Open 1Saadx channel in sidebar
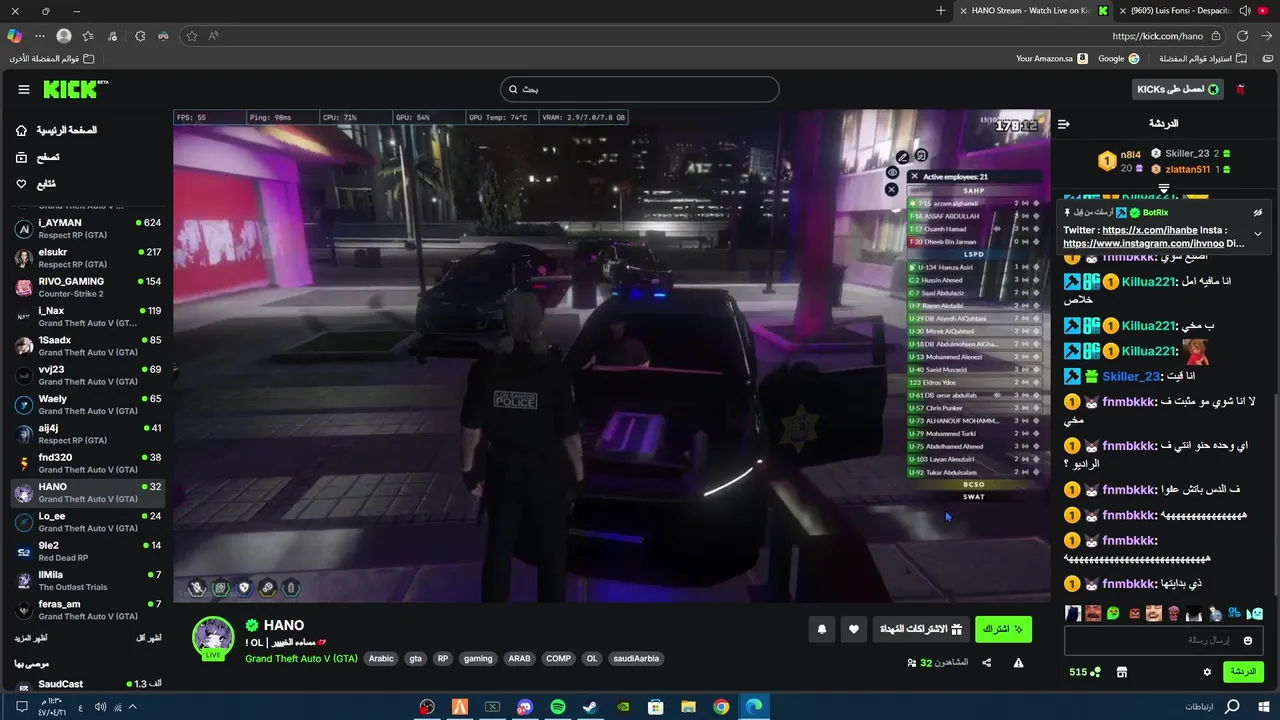1280x720 pixels. tap(86, 345)
